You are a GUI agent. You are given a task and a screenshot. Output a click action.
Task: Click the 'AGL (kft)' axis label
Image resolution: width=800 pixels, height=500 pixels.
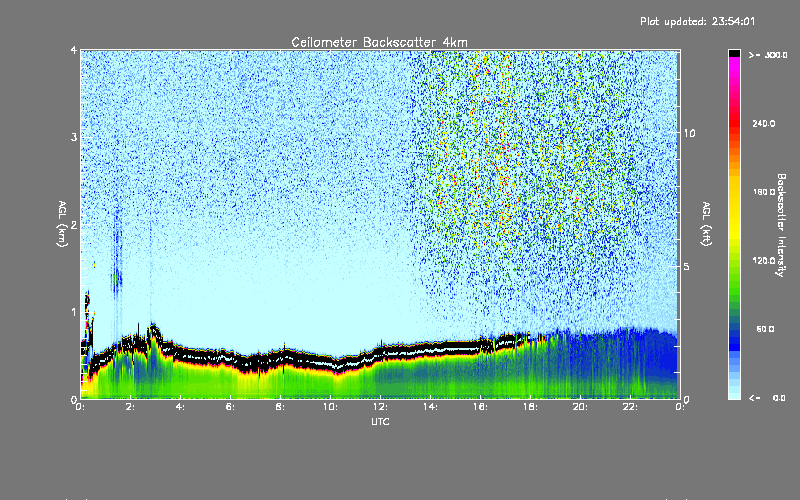pyautogui.click(x=707, y=224)
